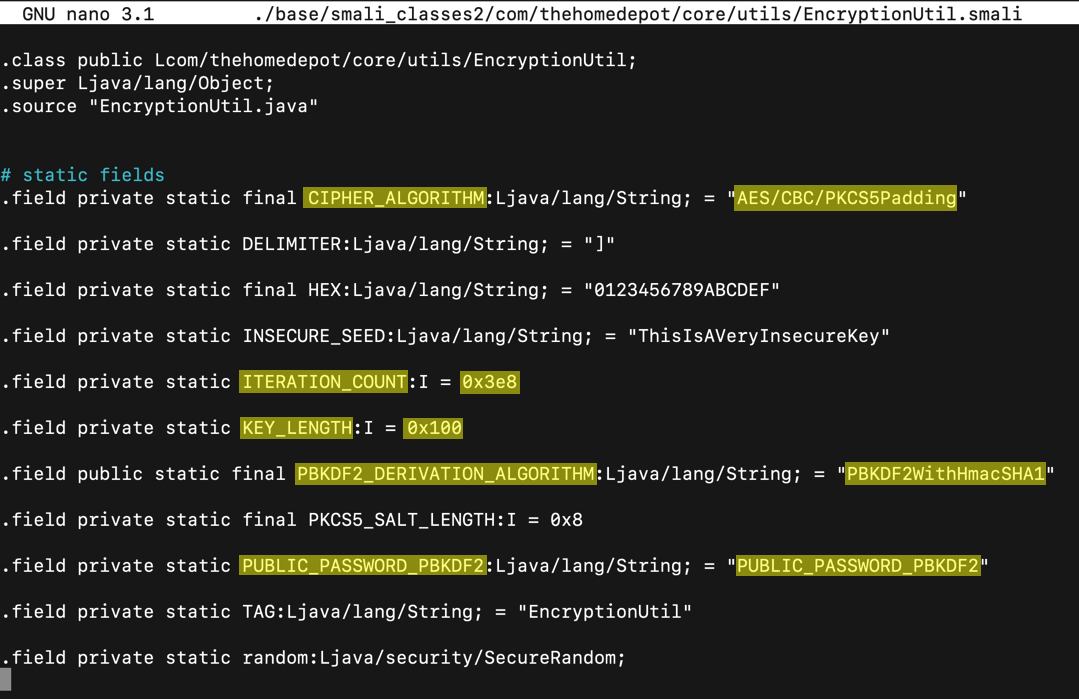Click the 'random' field name
Screen dimensions: 1079x699
[275, 658]
